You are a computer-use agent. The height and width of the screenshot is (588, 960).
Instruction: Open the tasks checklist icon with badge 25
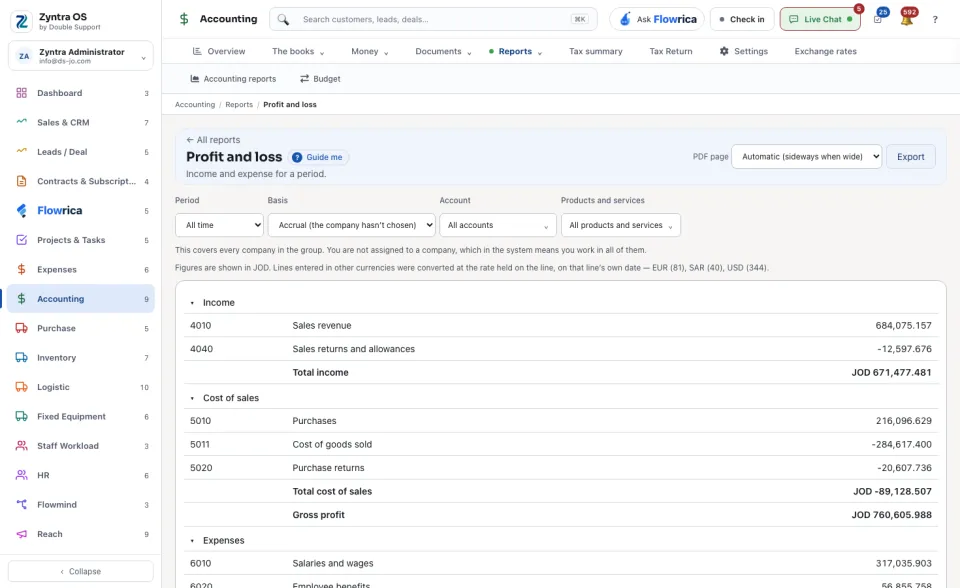coord(878,19)
